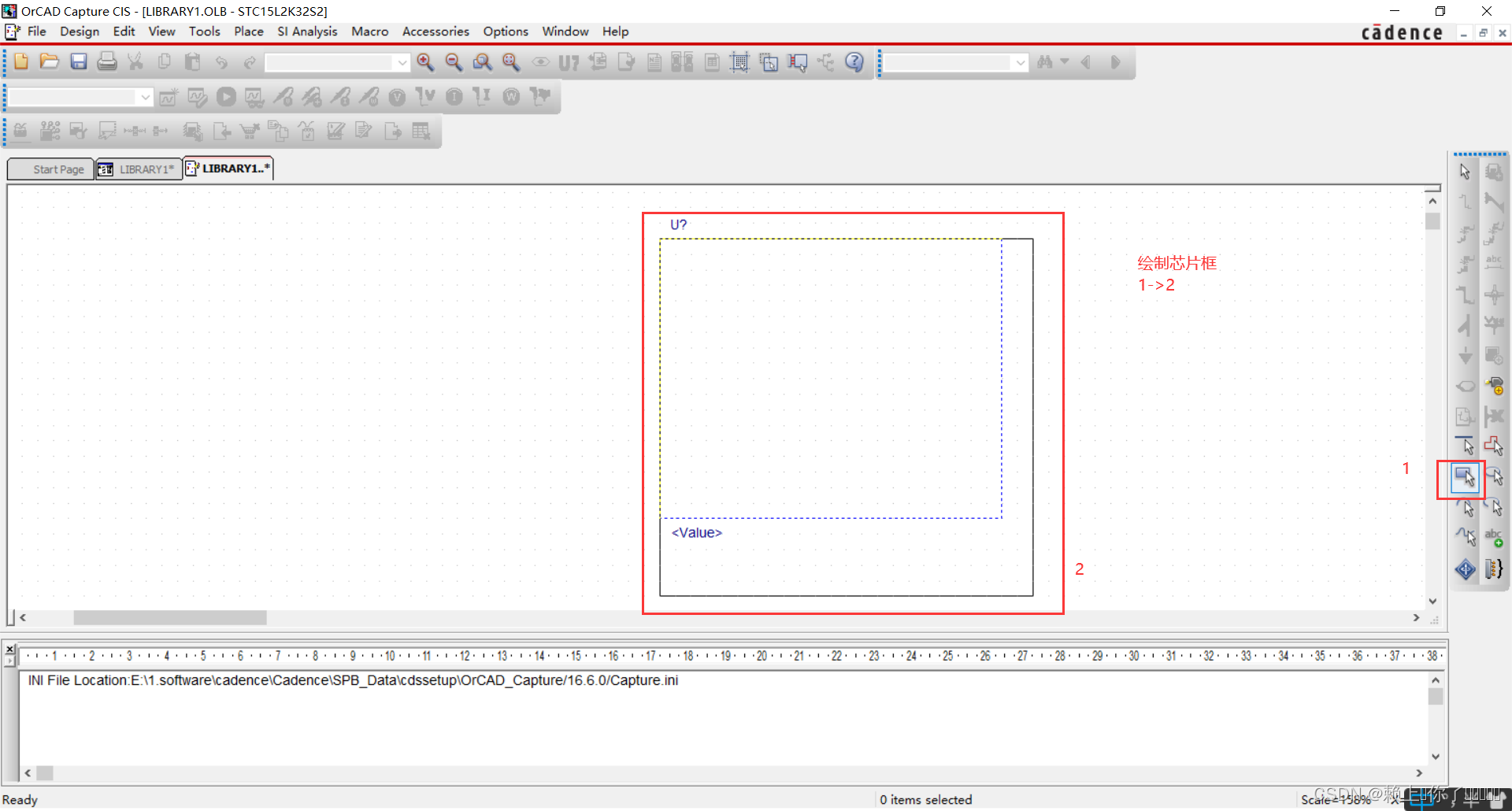Create a new document with the blank page icon

click(x=21, y=61)
